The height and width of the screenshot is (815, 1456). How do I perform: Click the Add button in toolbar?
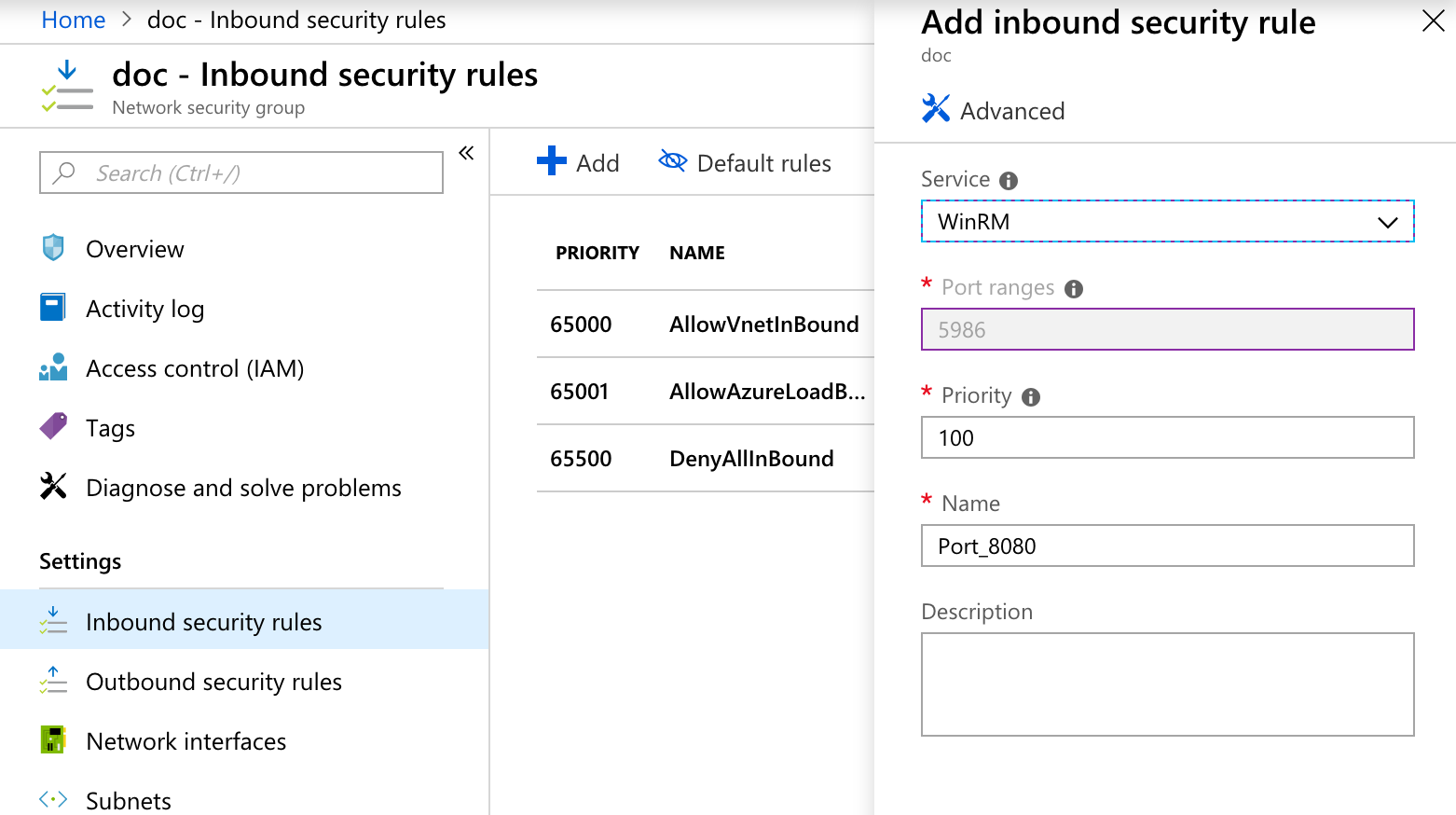(578, 162)
